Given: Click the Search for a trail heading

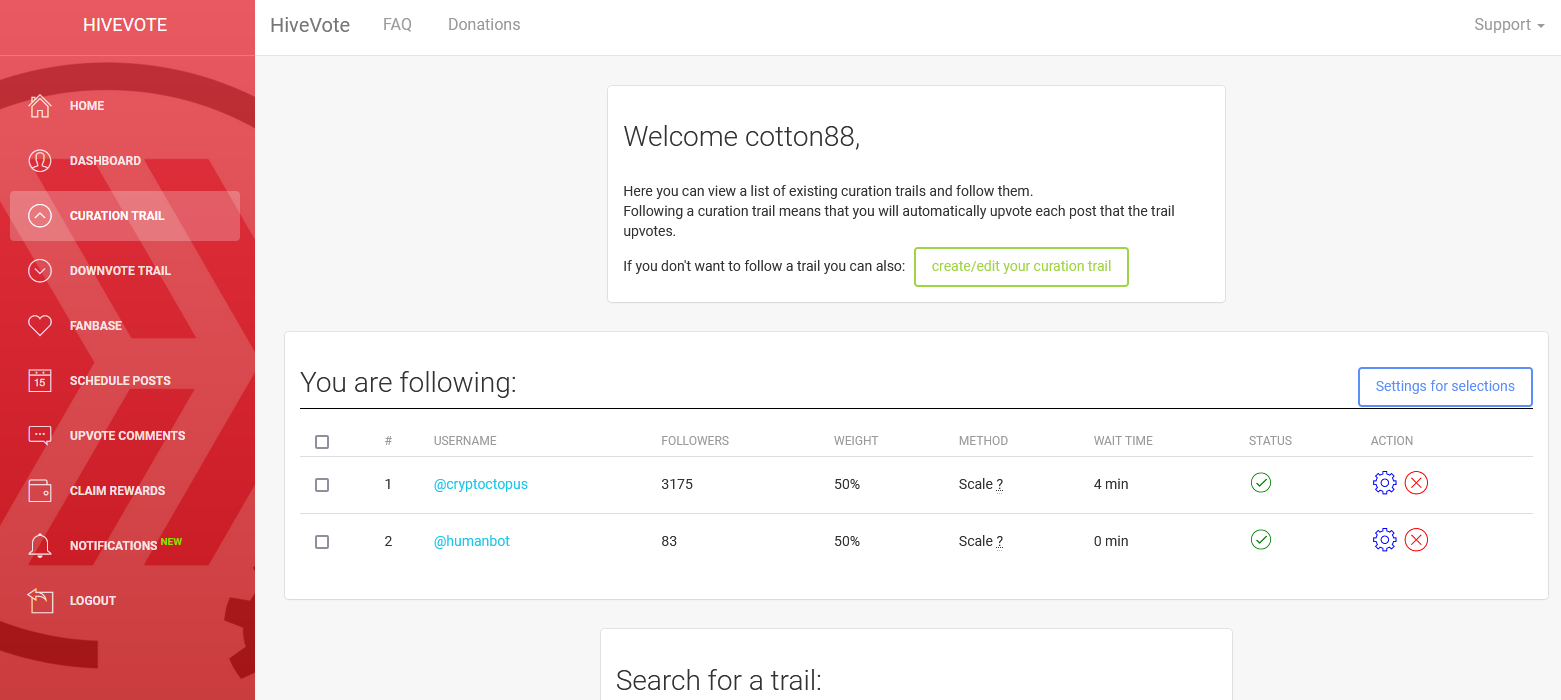Looking at the screenshot, I should pos(719,681).
